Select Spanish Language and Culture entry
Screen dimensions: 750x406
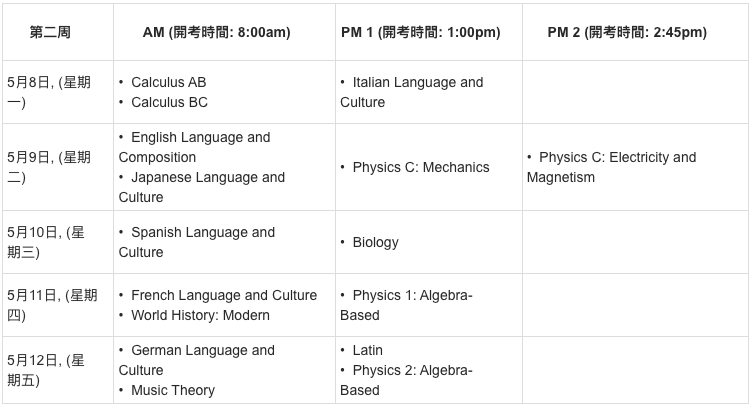[197, 242]
